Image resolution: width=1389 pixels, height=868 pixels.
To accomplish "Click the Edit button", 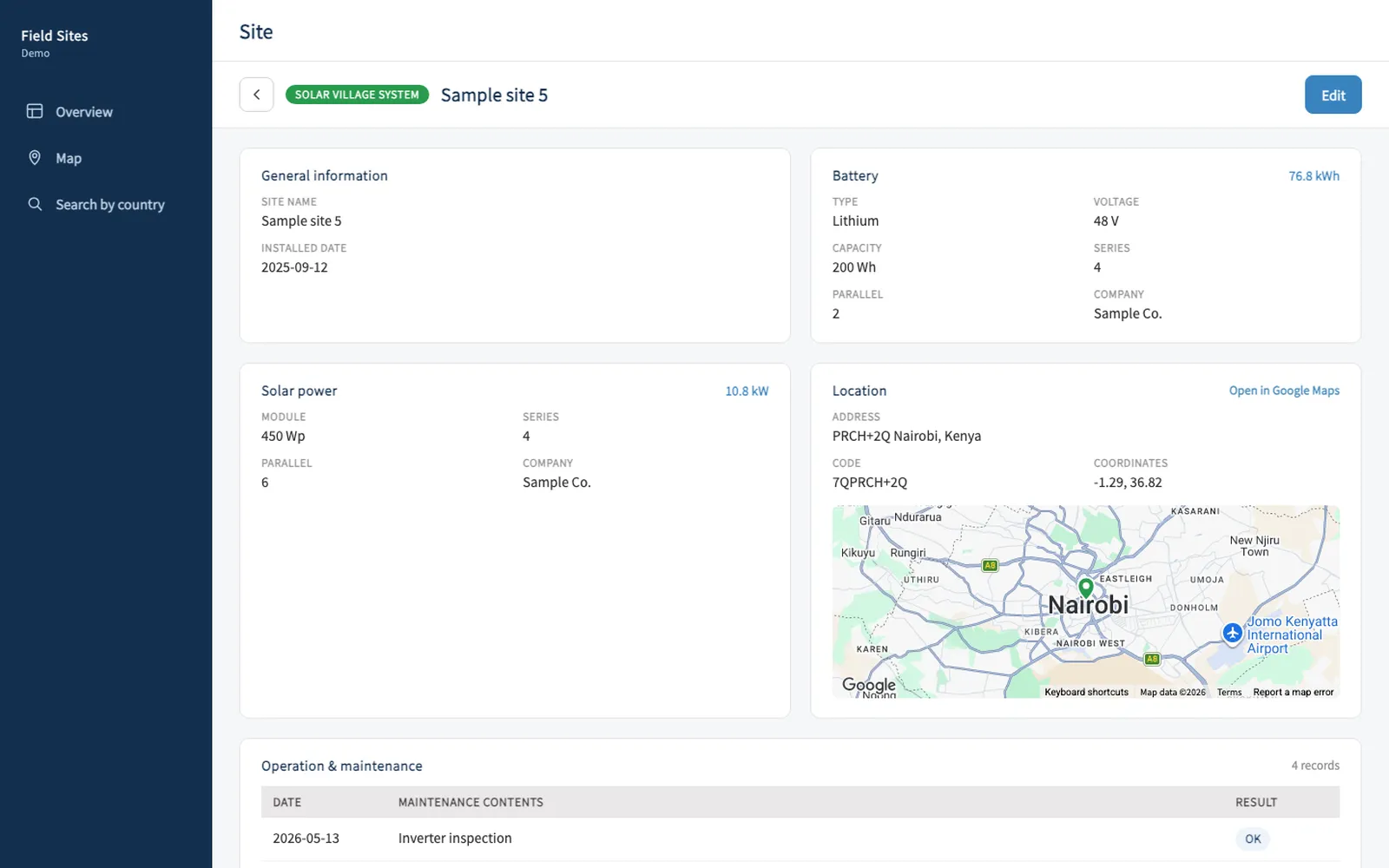I will point(1333,95).
